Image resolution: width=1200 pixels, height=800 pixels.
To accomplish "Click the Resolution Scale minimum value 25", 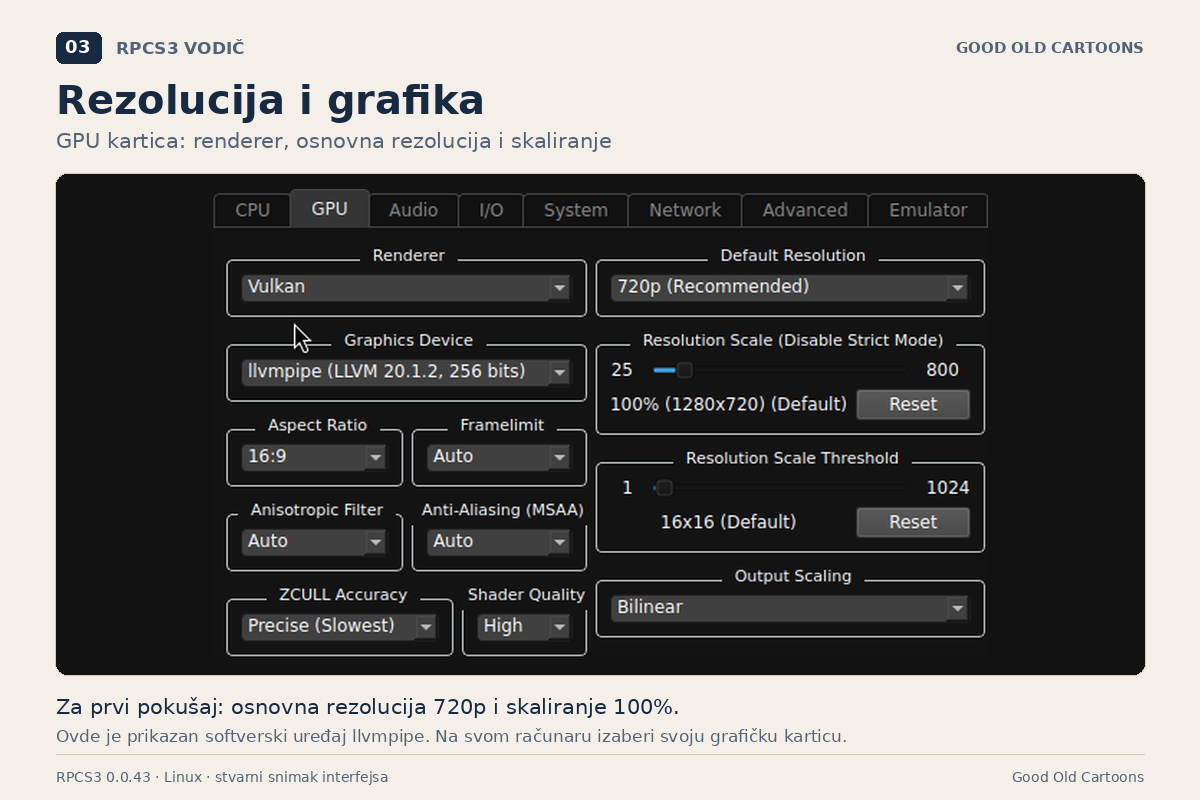I will 622,370.
